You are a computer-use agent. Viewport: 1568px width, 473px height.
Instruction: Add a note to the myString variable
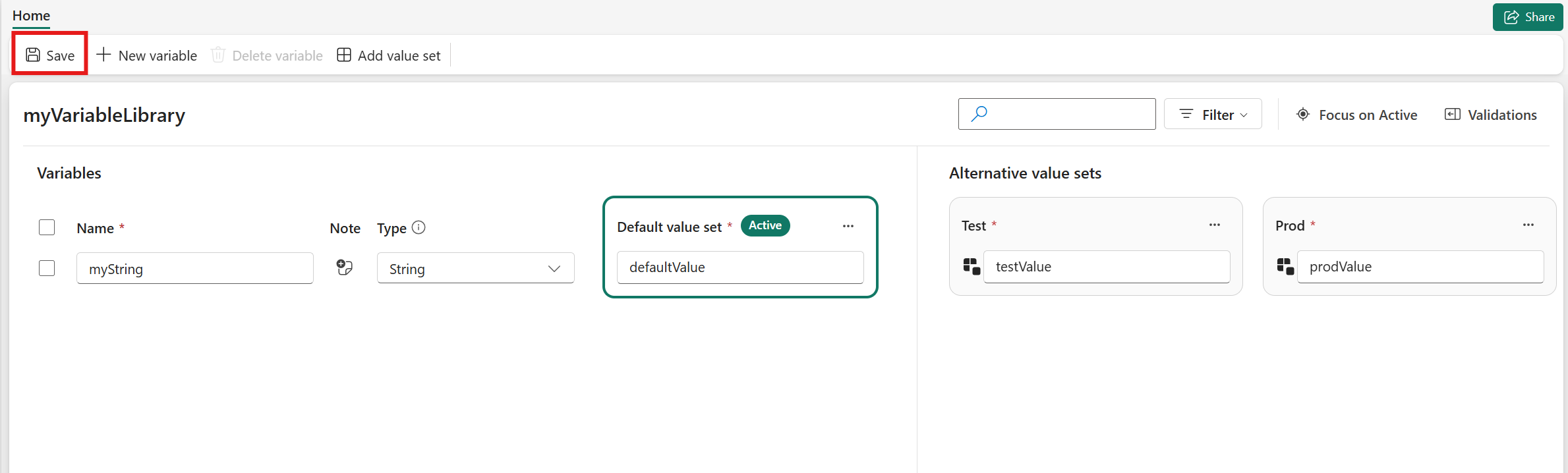(x=345, y=267)
